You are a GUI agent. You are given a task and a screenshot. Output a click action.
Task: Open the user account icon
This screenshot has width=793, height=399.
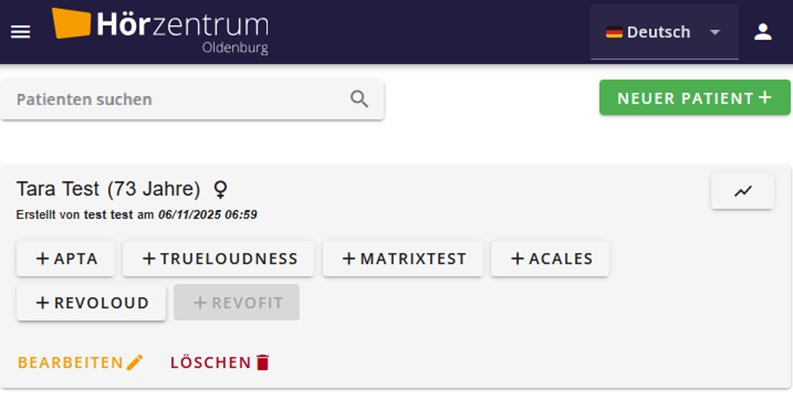point(763,32)
